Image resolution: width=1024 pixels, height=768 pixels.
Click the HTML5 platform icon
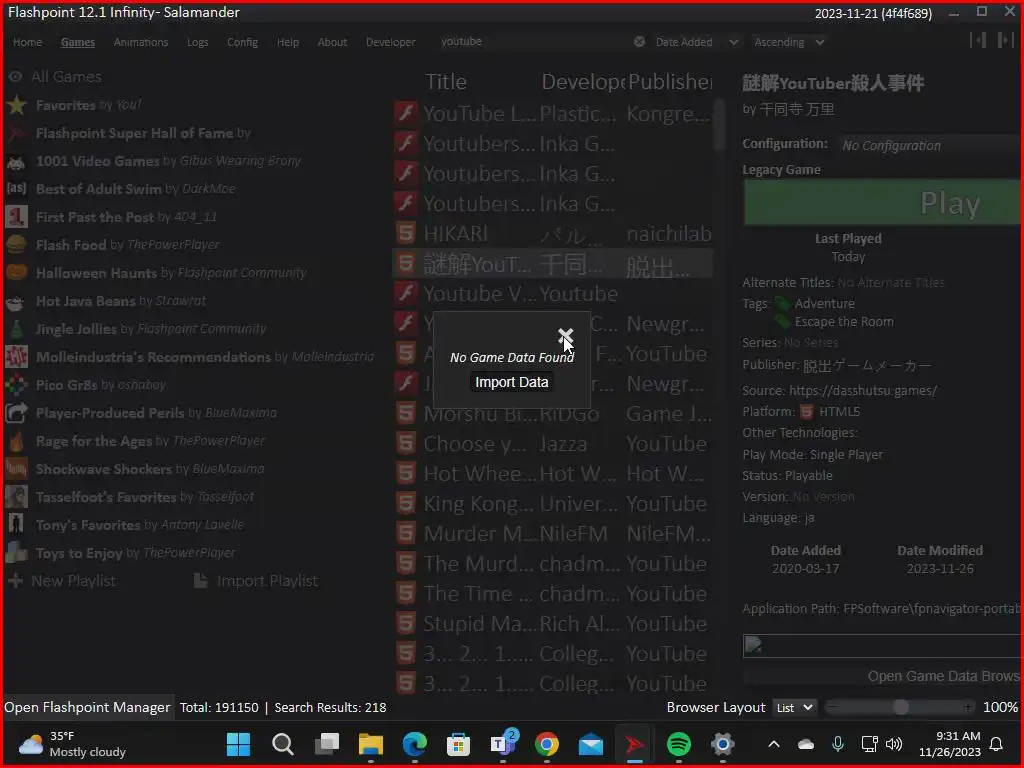(807, 411)
